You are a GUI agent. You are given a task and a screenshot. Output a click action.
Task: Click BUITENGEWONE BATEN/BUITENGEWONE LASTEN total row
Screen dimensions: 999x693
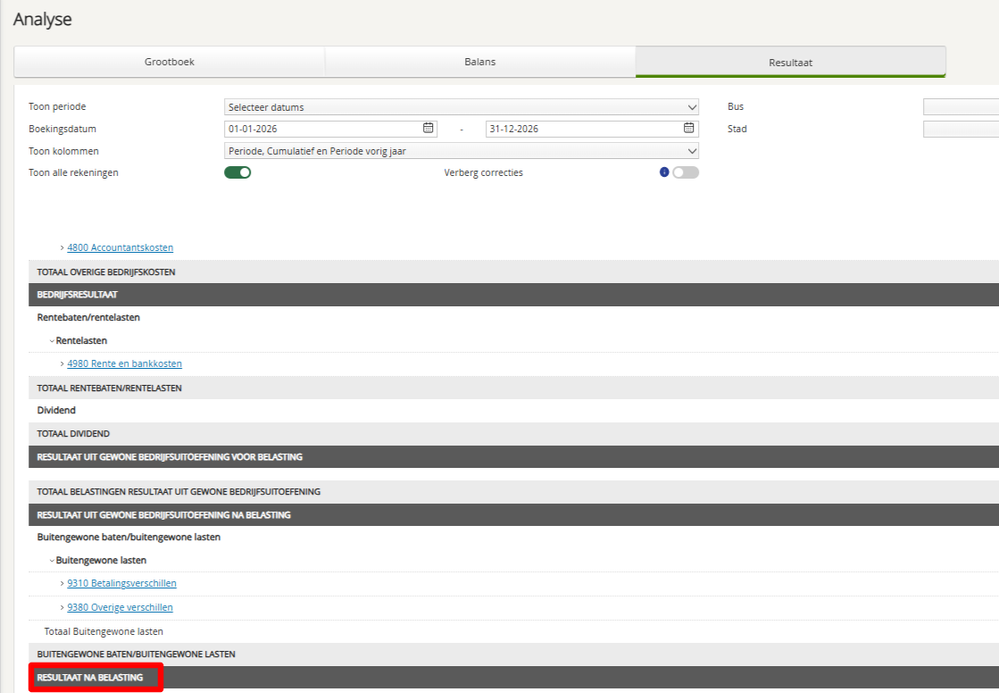tap(514, 654)
